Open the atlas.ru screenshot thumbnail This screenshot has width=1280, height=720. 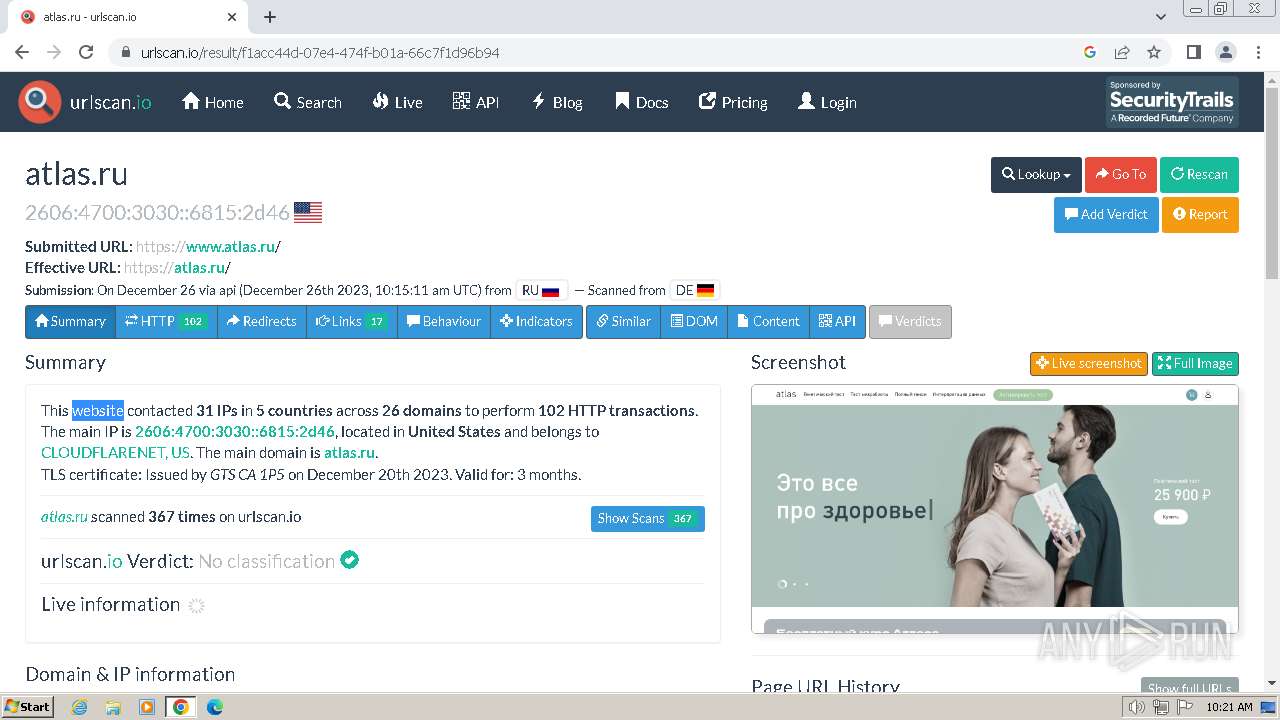pos(995,509)
